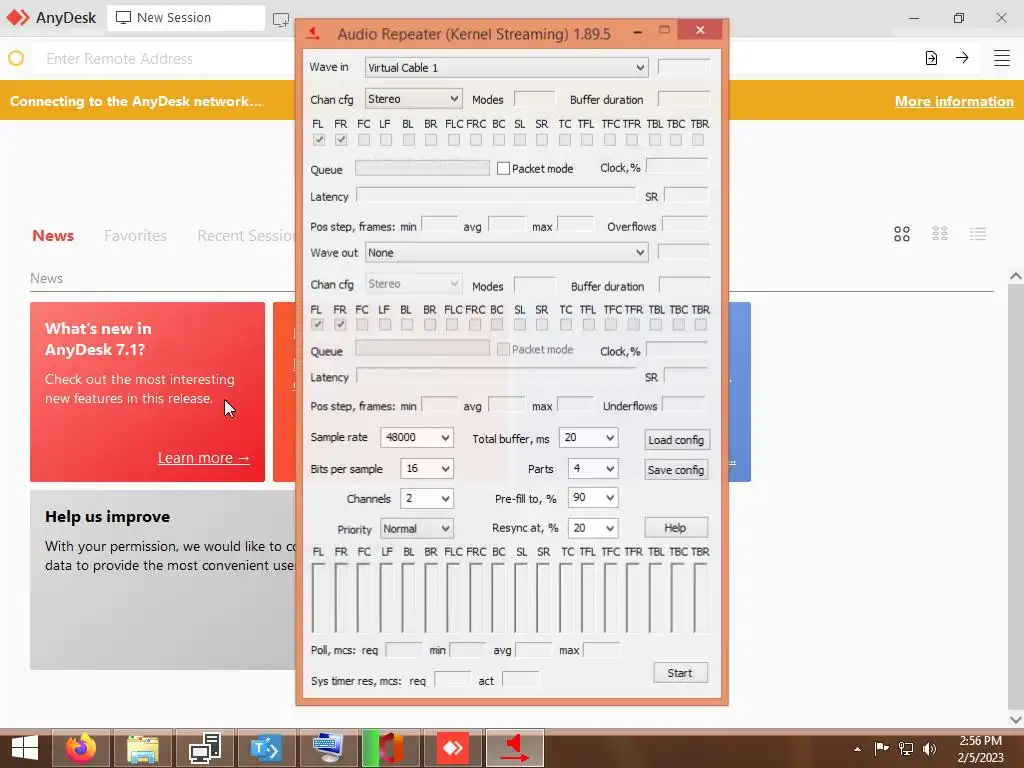Open Channels dropdown
The image size is (1024, 768).
pyautogui.click(x=426, y=498)
